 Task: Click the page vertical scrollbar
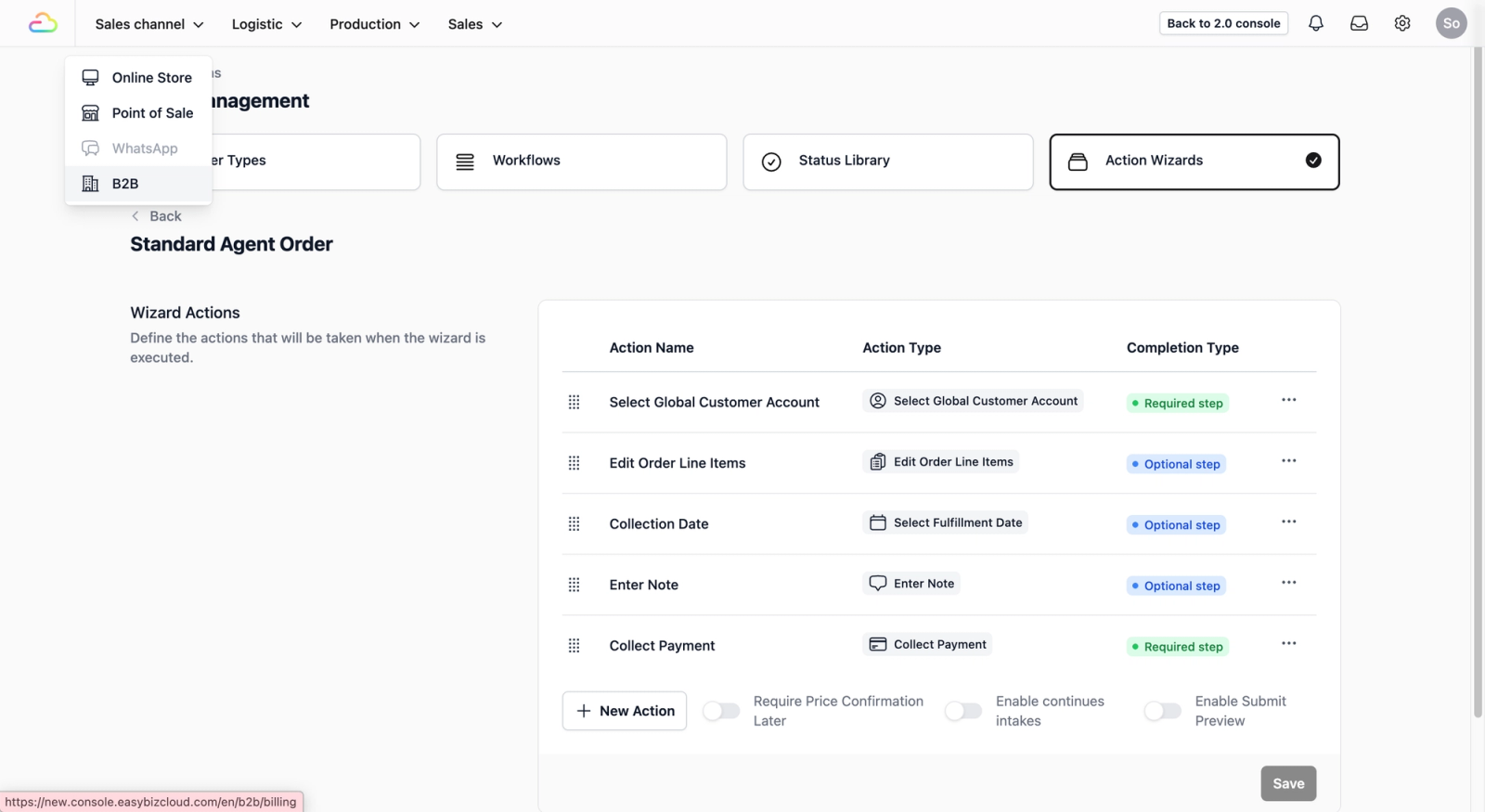tap(1478, 380)
